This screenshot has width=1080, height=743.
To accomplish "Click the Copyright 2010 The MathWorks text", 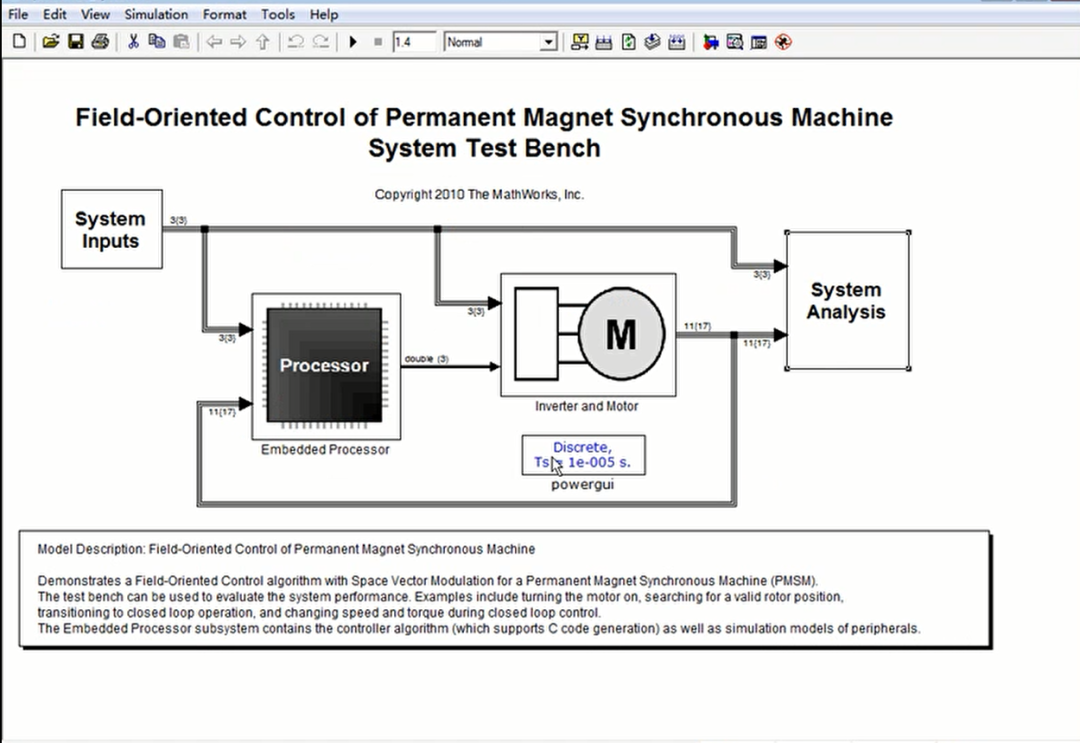I will pos(479,195).
